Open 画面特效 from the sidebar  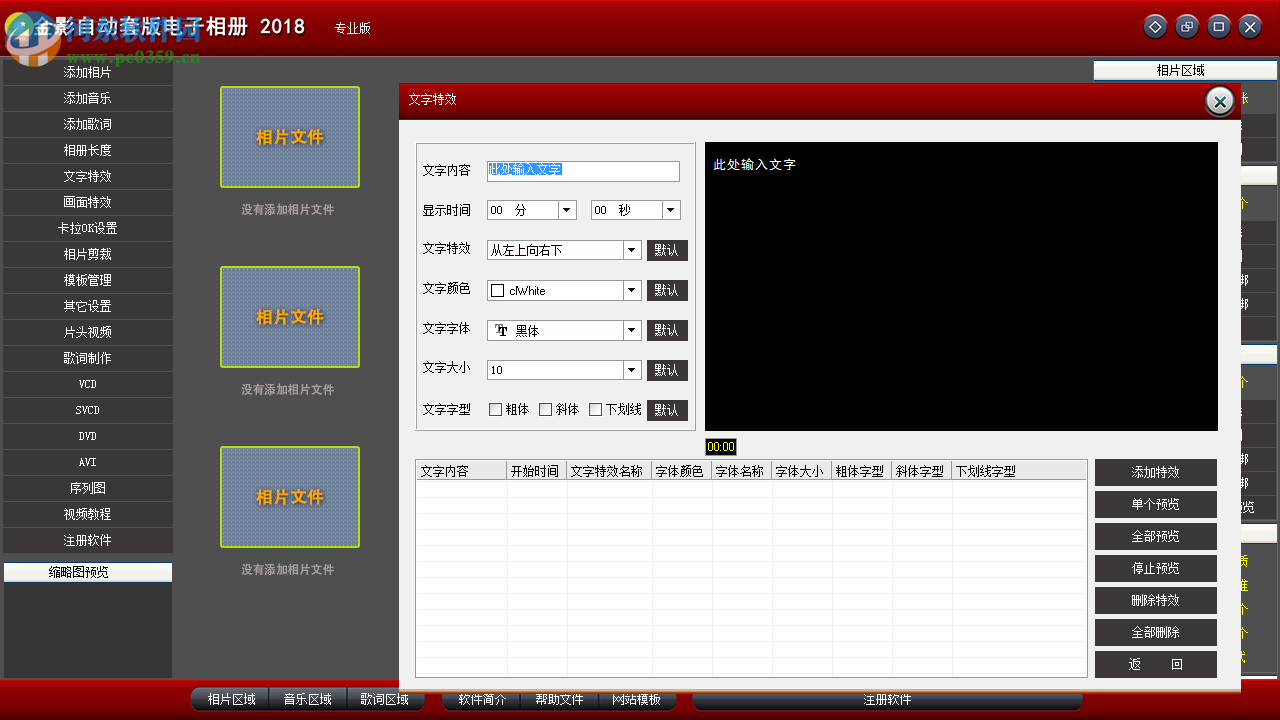(87, 202)
